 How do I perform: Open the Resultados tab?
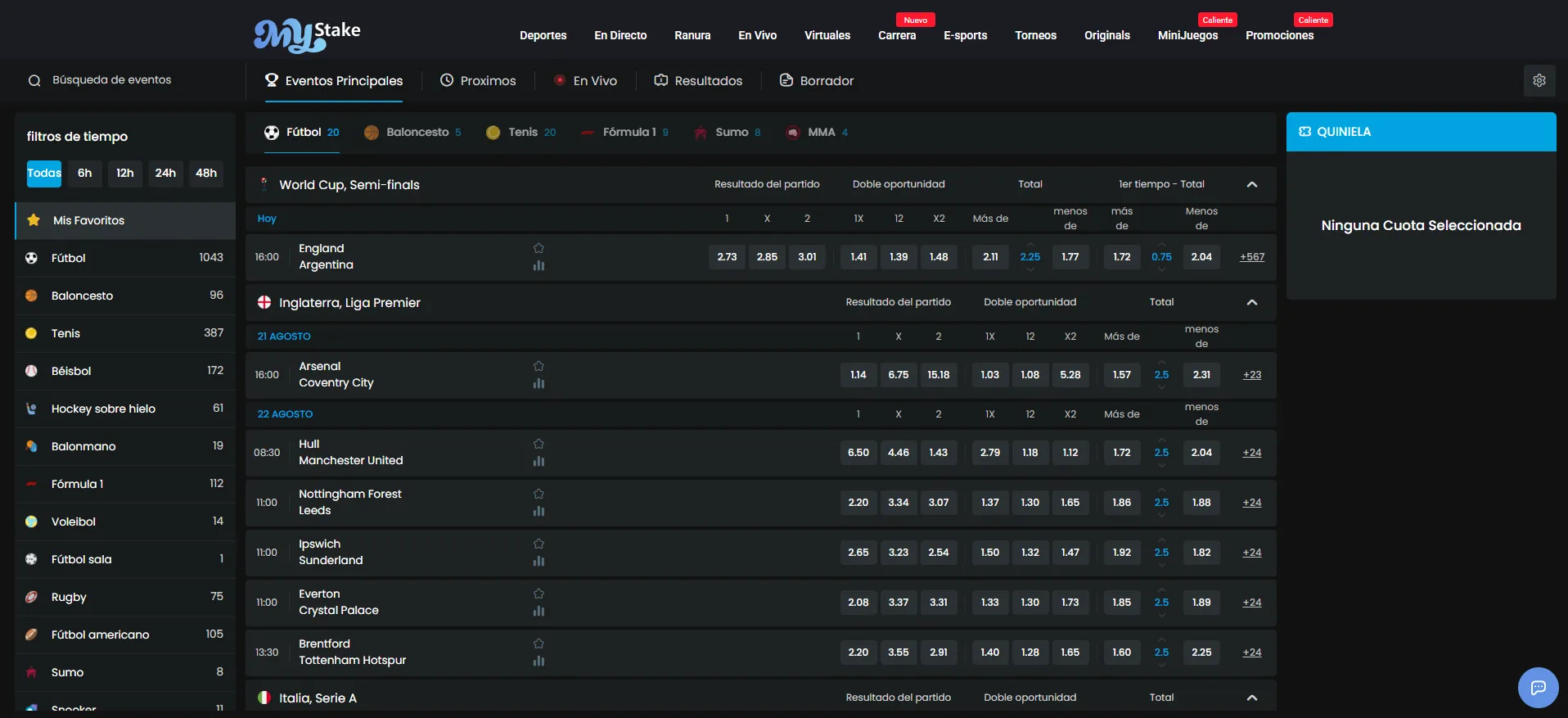pyautogui.click(x=698, y=80)
